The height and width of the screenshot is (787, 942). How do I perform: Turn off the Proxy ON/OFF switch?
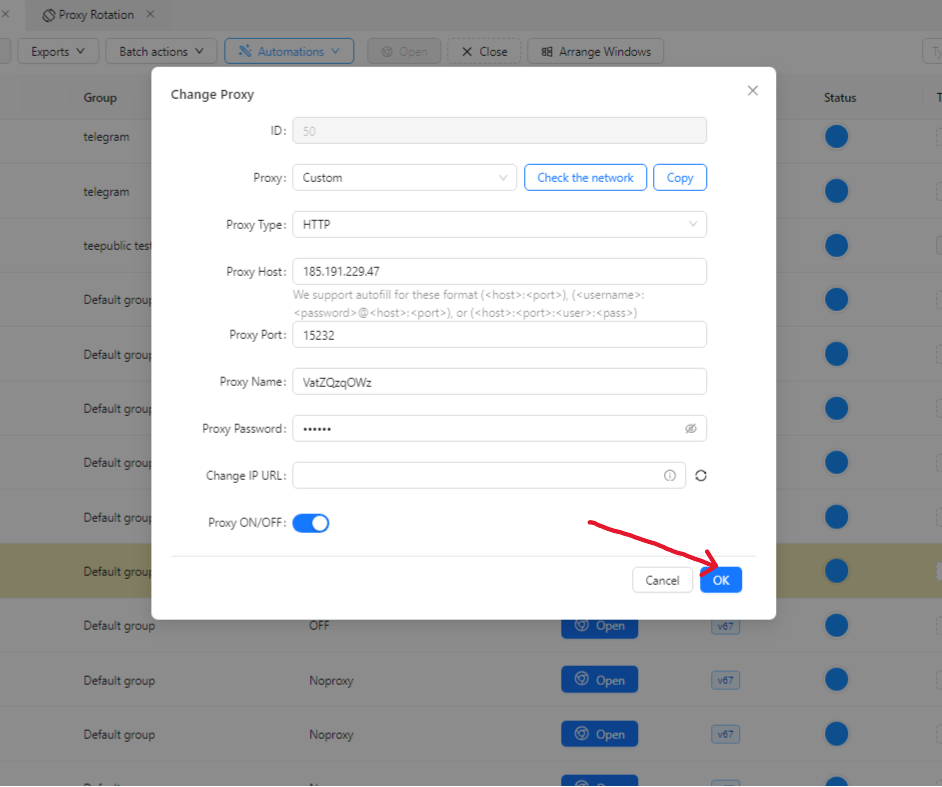311,523
